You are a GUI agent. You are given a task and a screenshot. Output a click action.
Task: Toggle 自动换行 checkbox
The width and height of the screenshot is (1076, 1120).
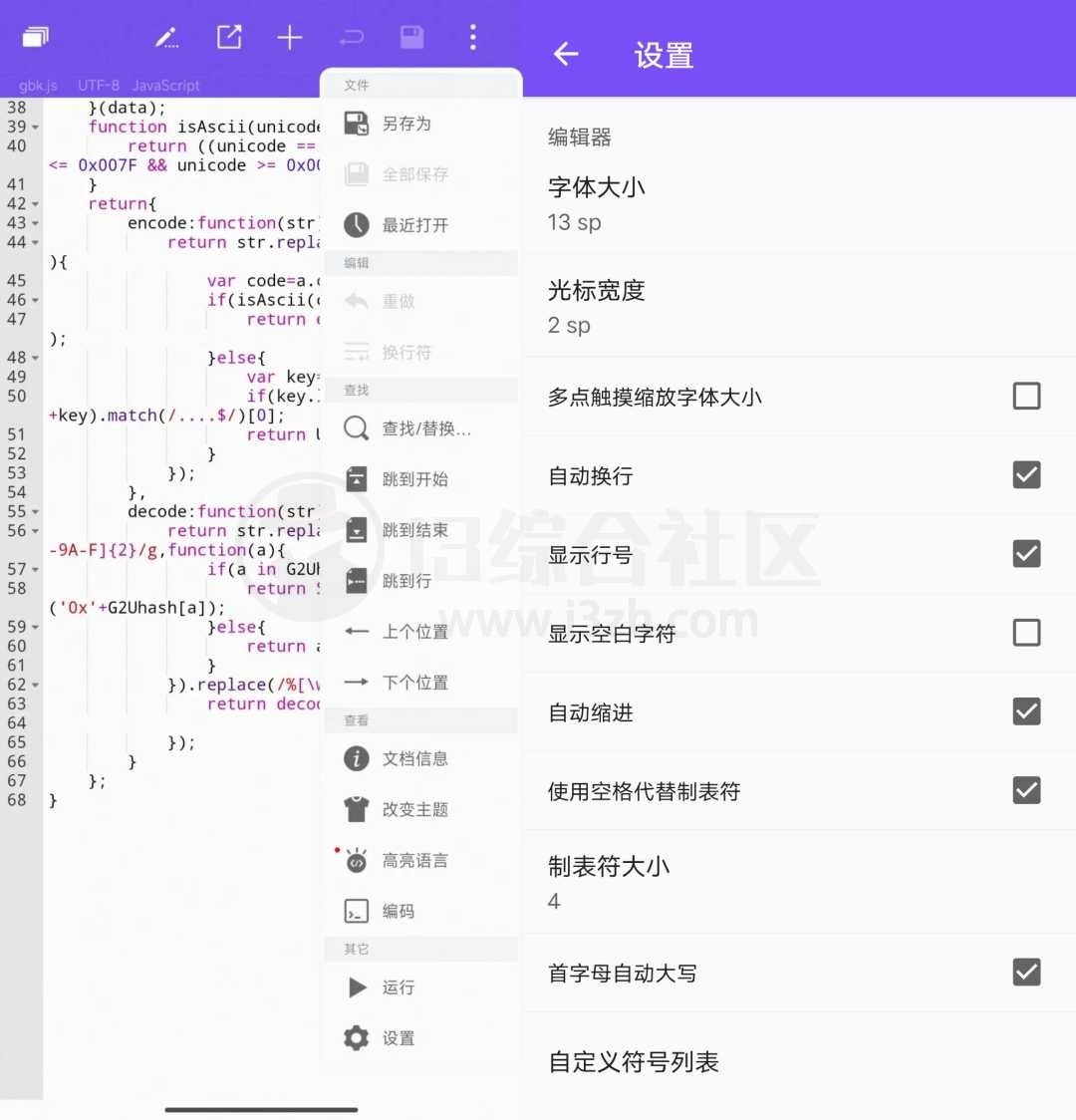1026,474
